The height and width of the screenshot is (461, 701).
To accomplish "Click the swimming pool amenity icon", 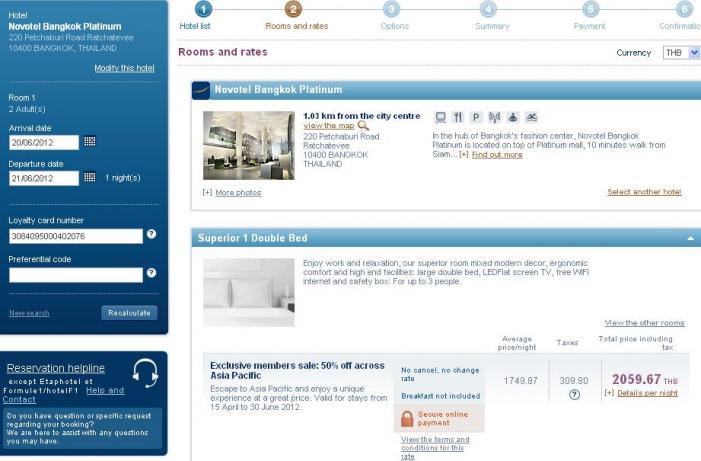I will (530, 117).
